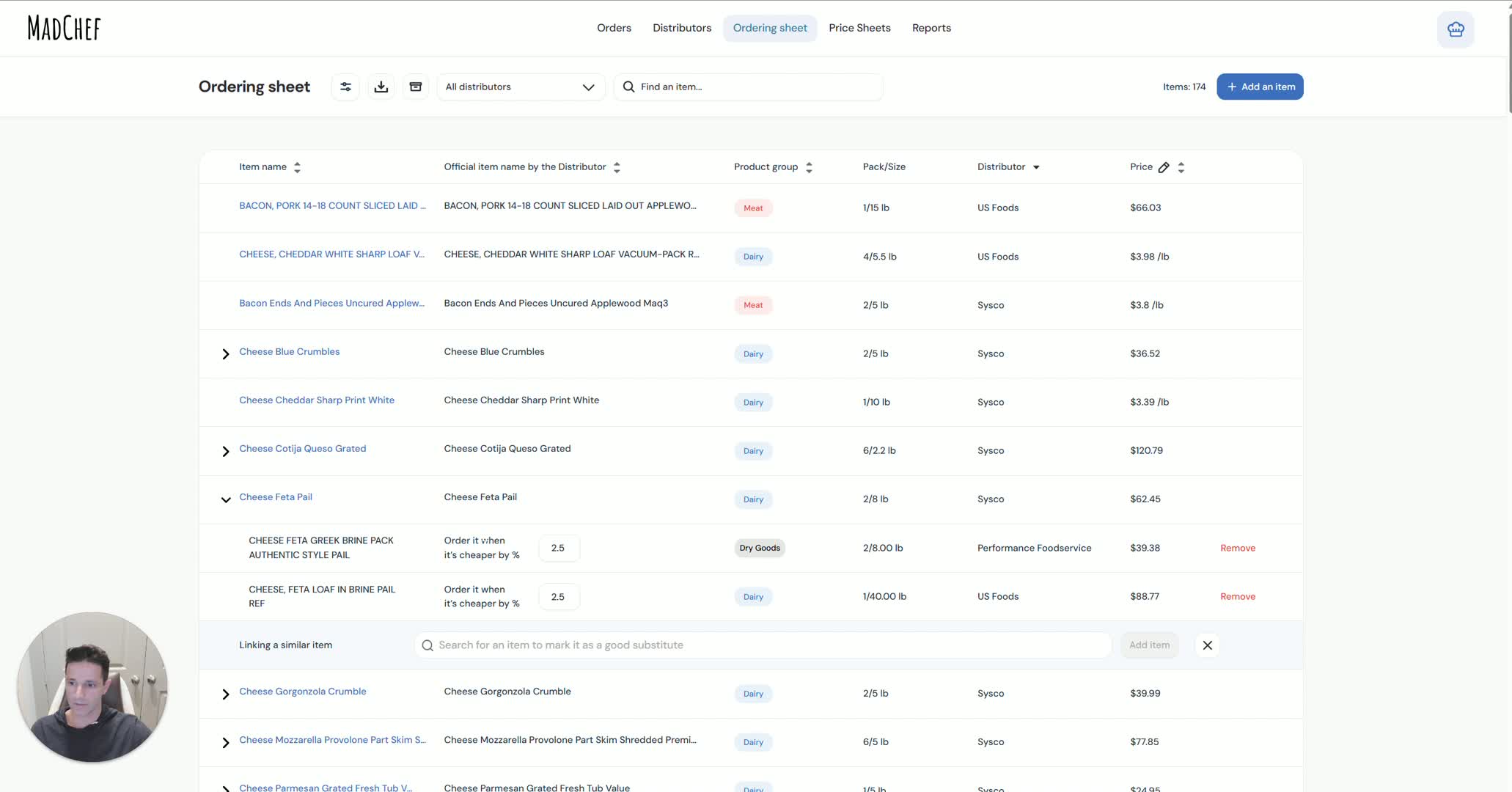1512x792 pixels.
Task: Click the Dairy tag on Cheese Blue Crumbles row
Action: tap(753, 353)
